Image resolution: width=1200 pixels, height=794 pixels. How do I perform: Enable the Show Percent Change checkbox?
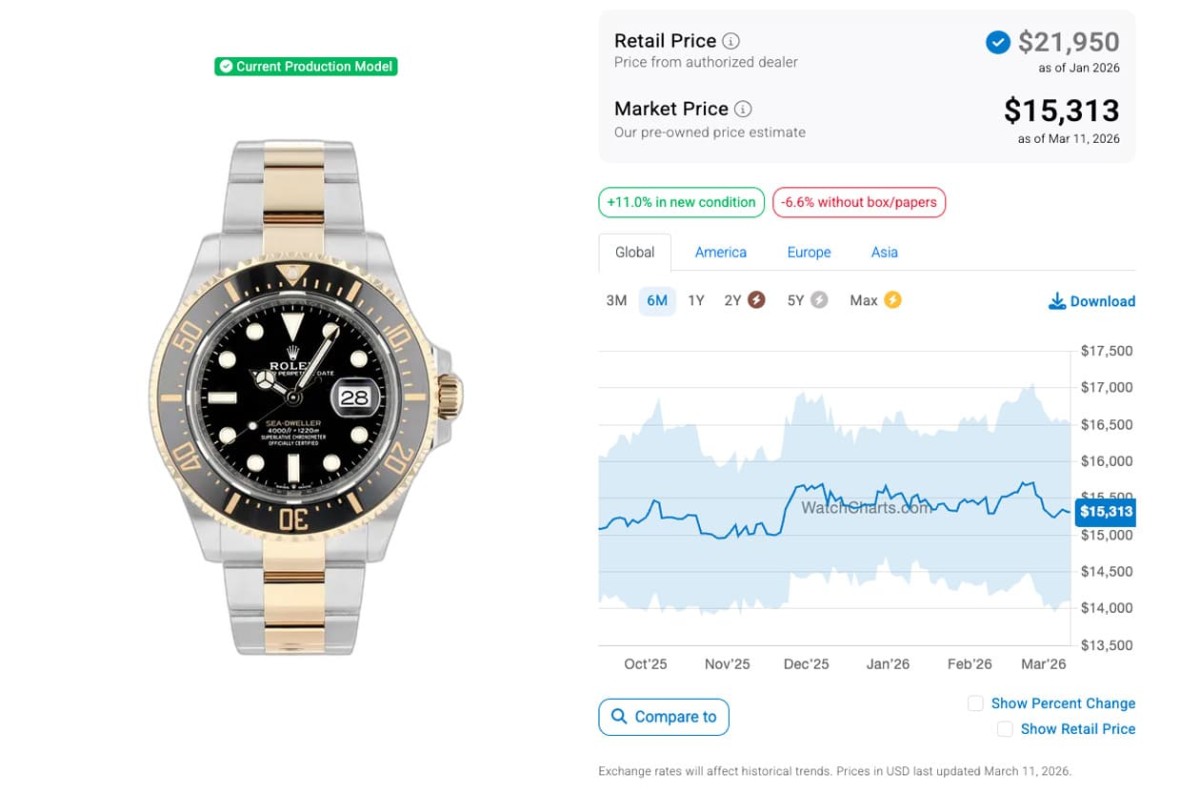point(976,703)
